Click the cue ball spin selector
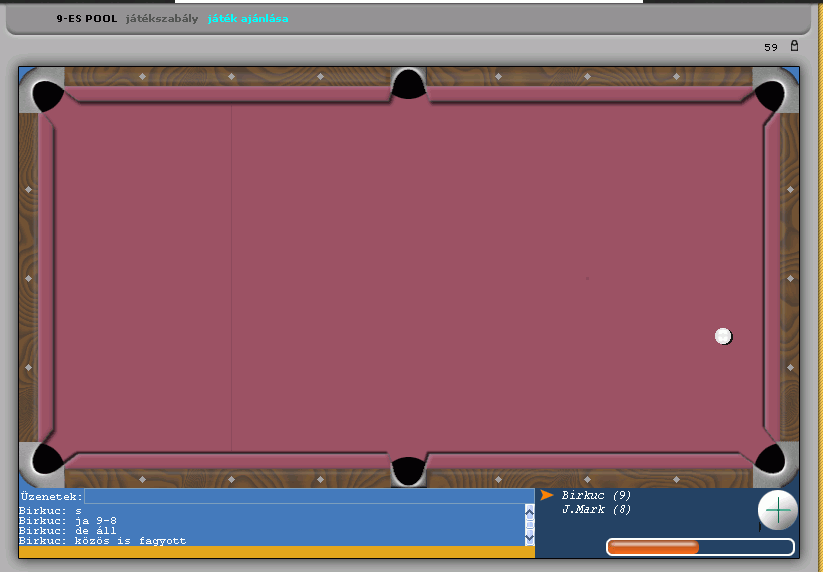 (777, 510)
